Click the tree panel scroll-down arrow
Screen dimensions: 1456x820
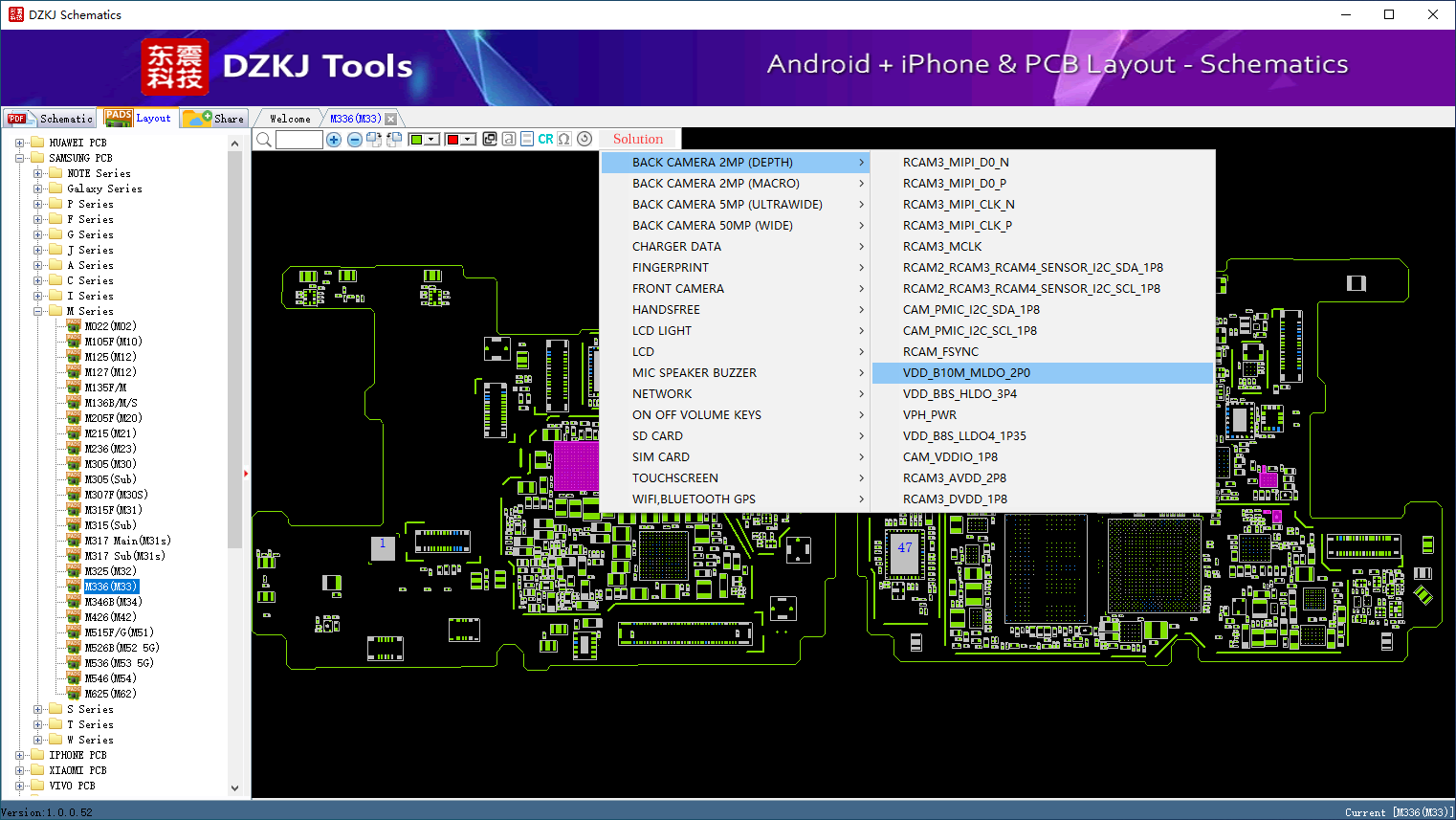(x=235, y=788)
